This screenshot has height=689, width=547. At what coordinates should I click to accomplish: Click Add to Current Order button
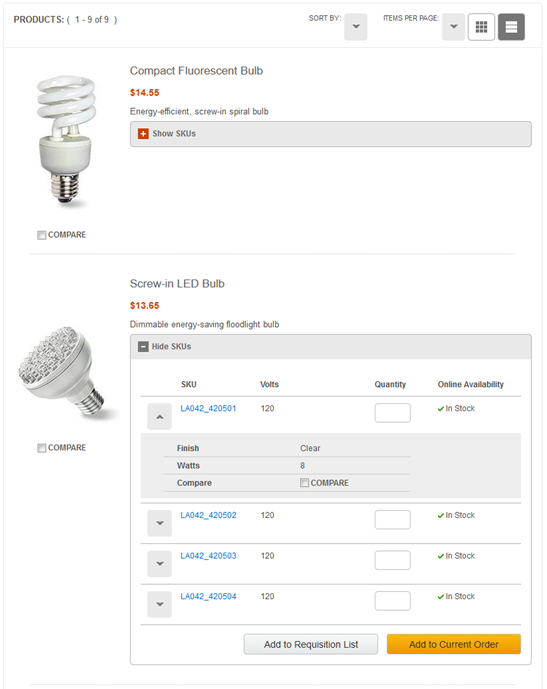point(454,644)
